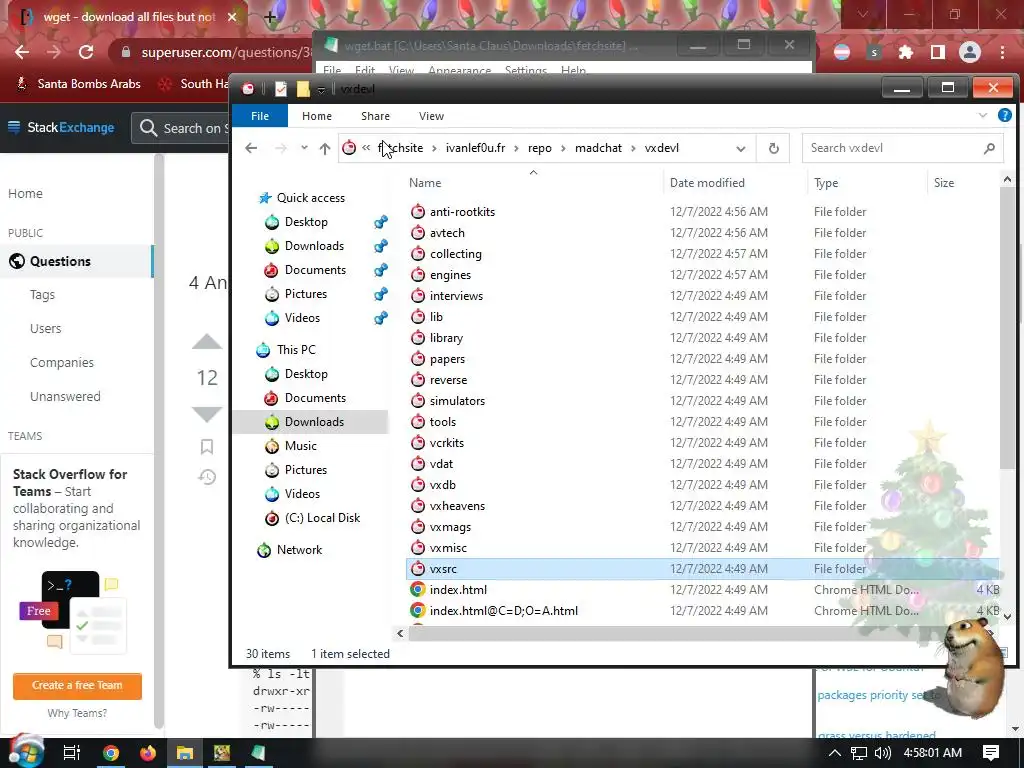Refresh the vxdevl folder view
This screenshot has width=1024, height=768.
click(x=773, y=148)
